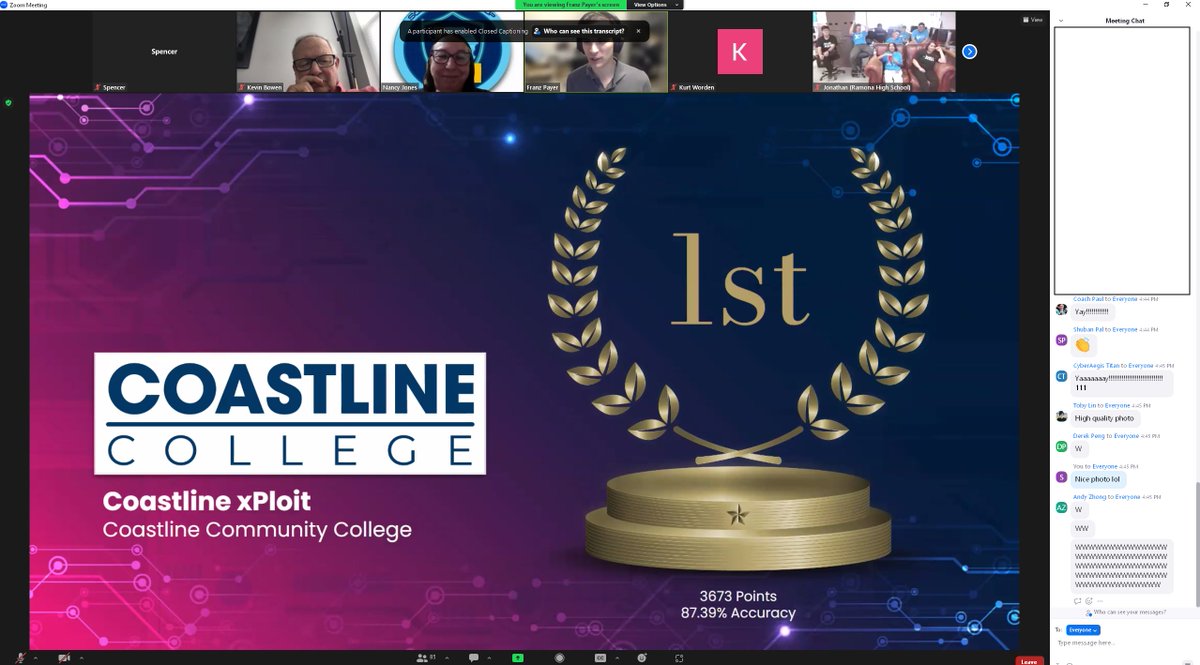Open the View Options dropdown

[656, 4]
